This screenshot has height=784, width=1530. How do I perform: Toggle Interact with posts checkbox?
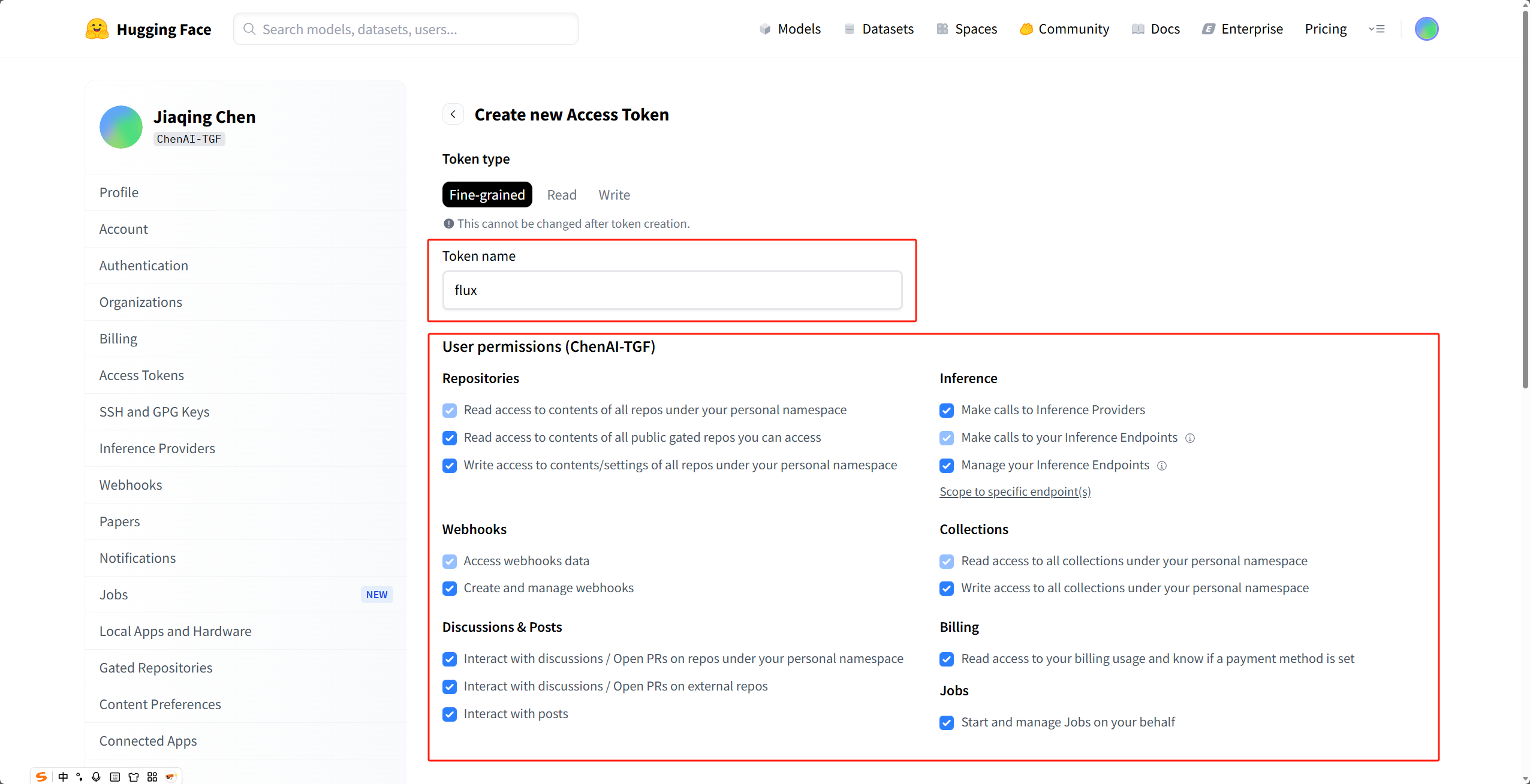click(450, 714)
